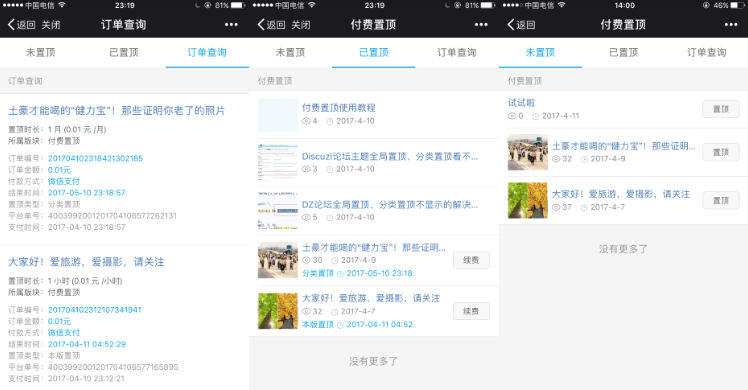The width and height of the screenshot is (748, 390).
Task: Open 大家好！爱旅游 post in 已置顶 list
Action: click(x=371, y=298)
